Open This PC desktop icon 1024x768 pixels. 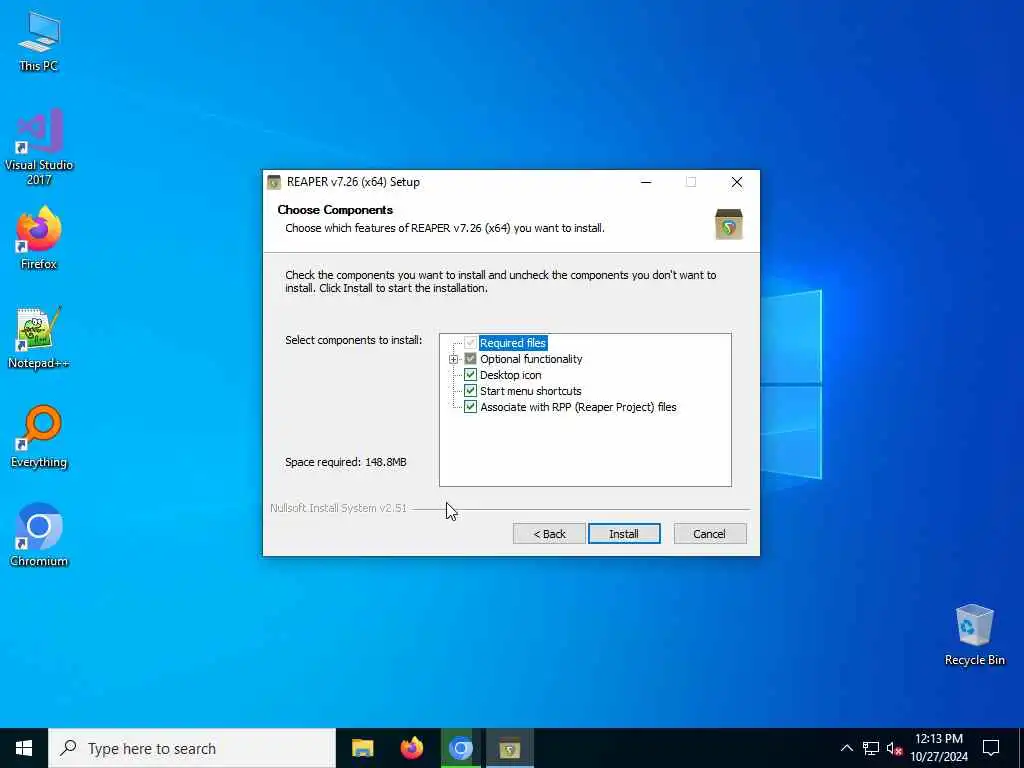pyautogui.click(x=39, y=40)
